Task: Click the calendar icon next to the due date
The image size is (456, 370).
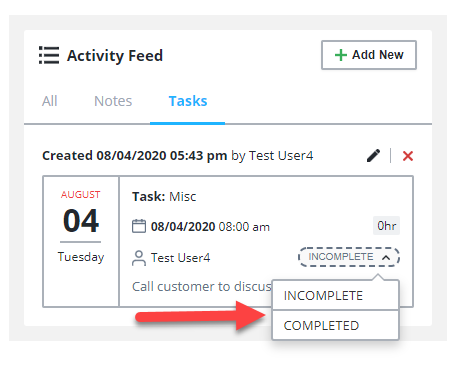Action: 139,226
